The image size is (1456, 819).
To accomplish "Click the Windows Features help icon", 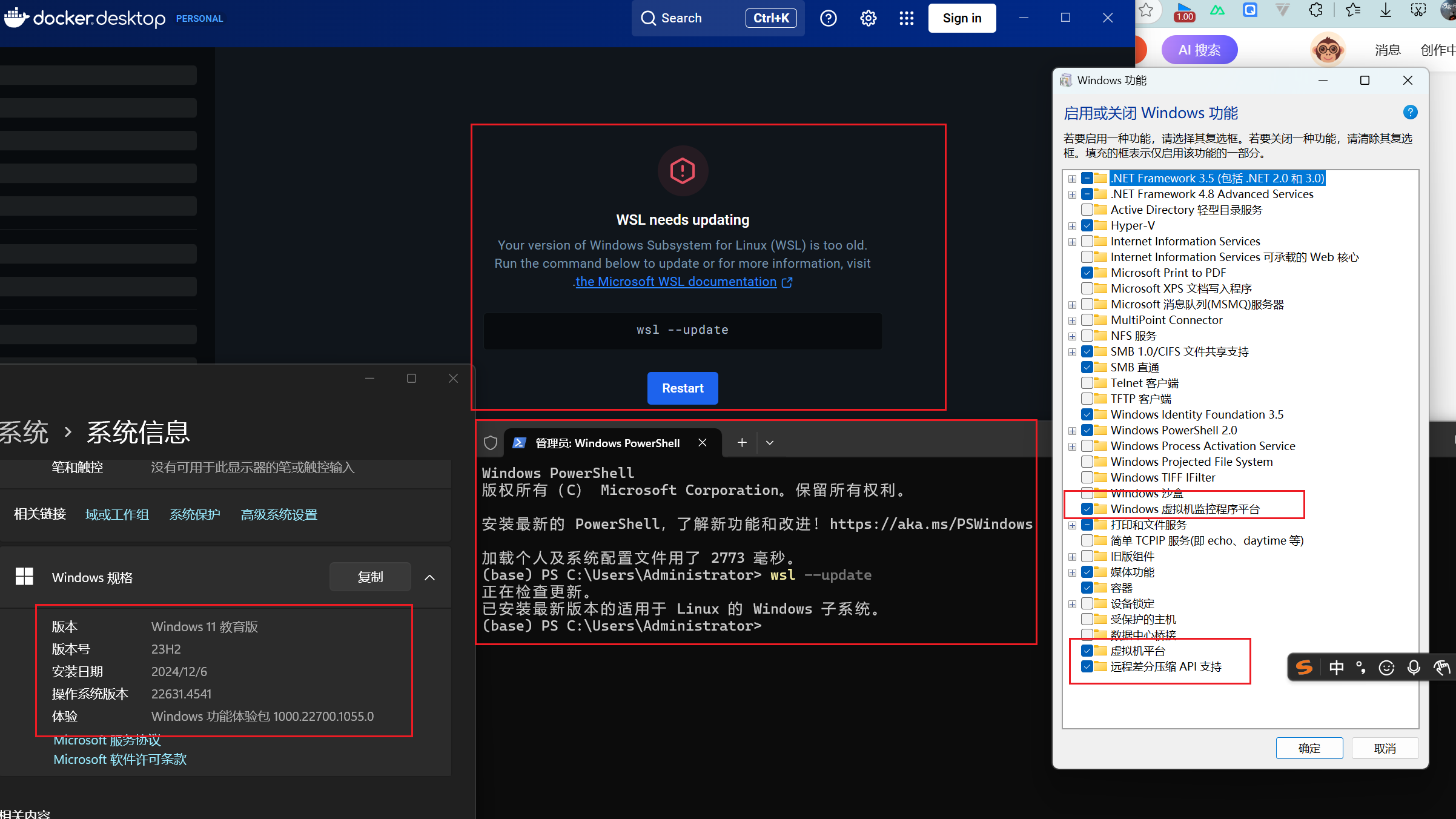I will 1410,113.
